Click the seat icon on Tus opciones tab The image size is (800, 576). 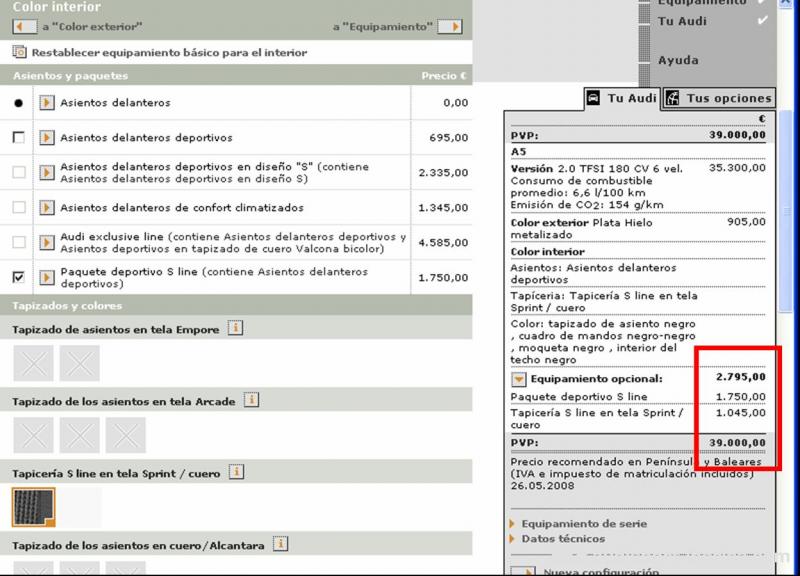[672, 98]
